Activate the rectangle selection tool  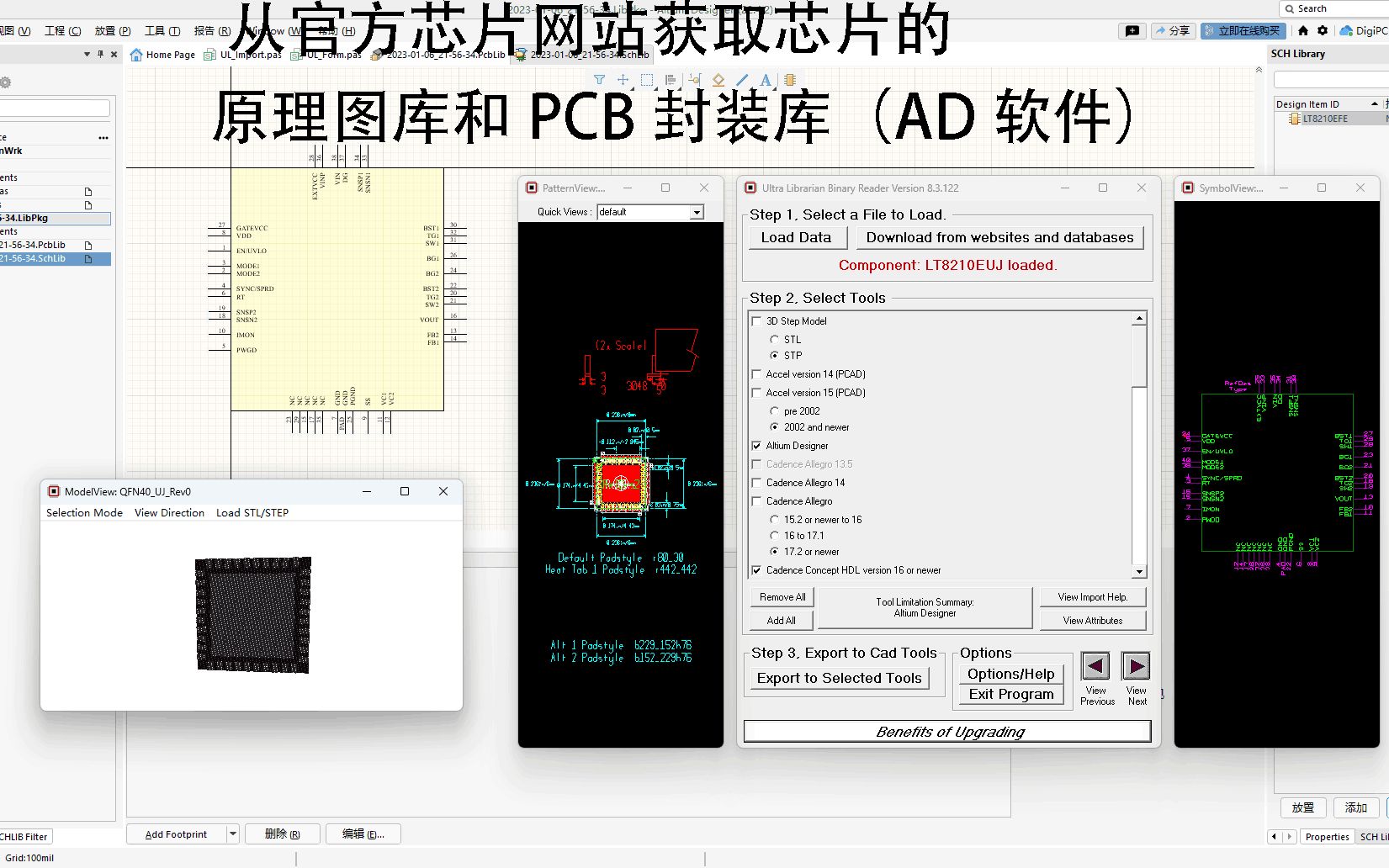point(646,80)
